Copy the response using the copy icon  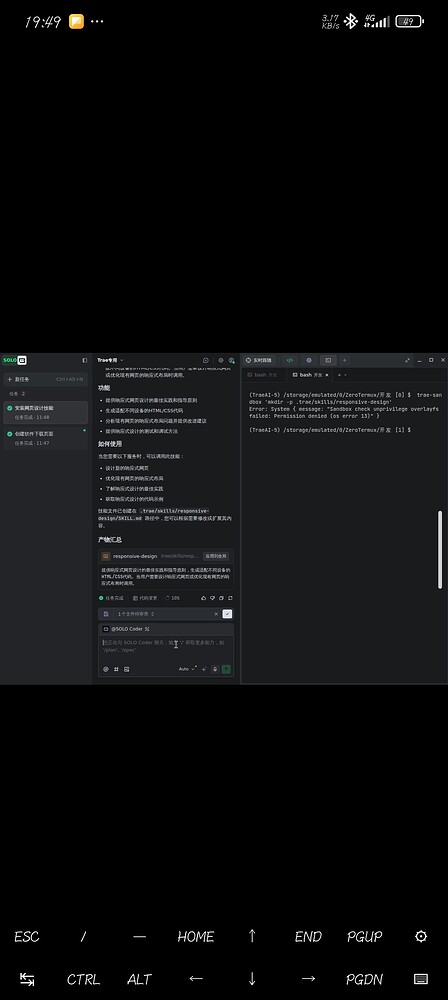point(221,598)
